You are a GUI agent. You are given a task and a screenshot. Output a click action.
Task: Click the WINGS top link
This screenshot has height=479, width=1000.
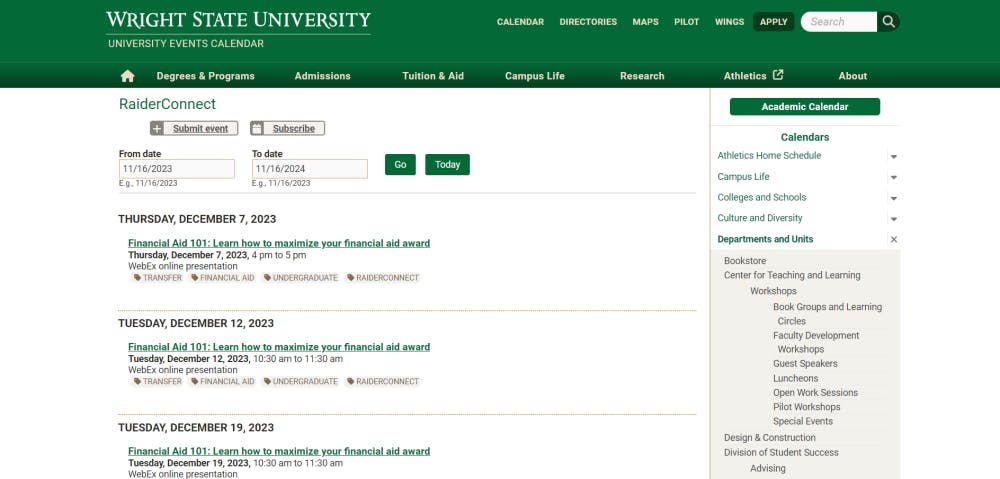tap(729, 22)
